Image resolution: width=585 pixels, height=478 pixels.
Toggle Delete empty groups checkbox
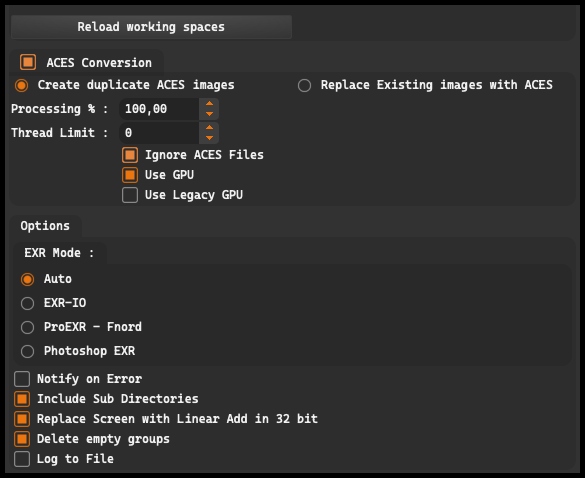coord(22,439)
